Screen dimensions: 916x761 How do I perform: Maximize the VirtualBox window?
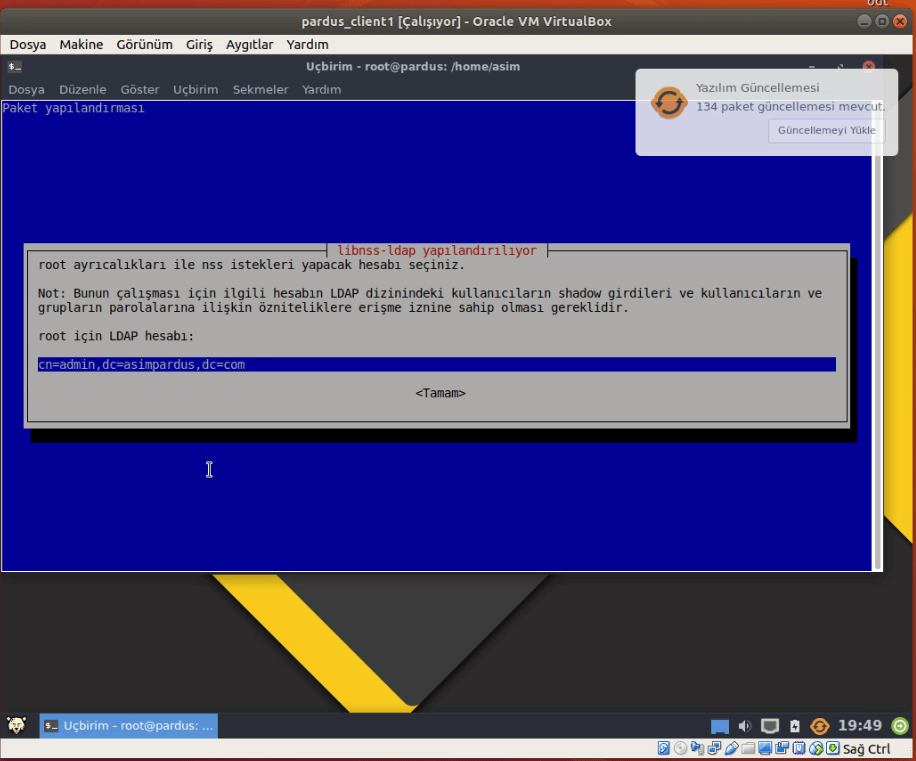click(x=882, y=22)
